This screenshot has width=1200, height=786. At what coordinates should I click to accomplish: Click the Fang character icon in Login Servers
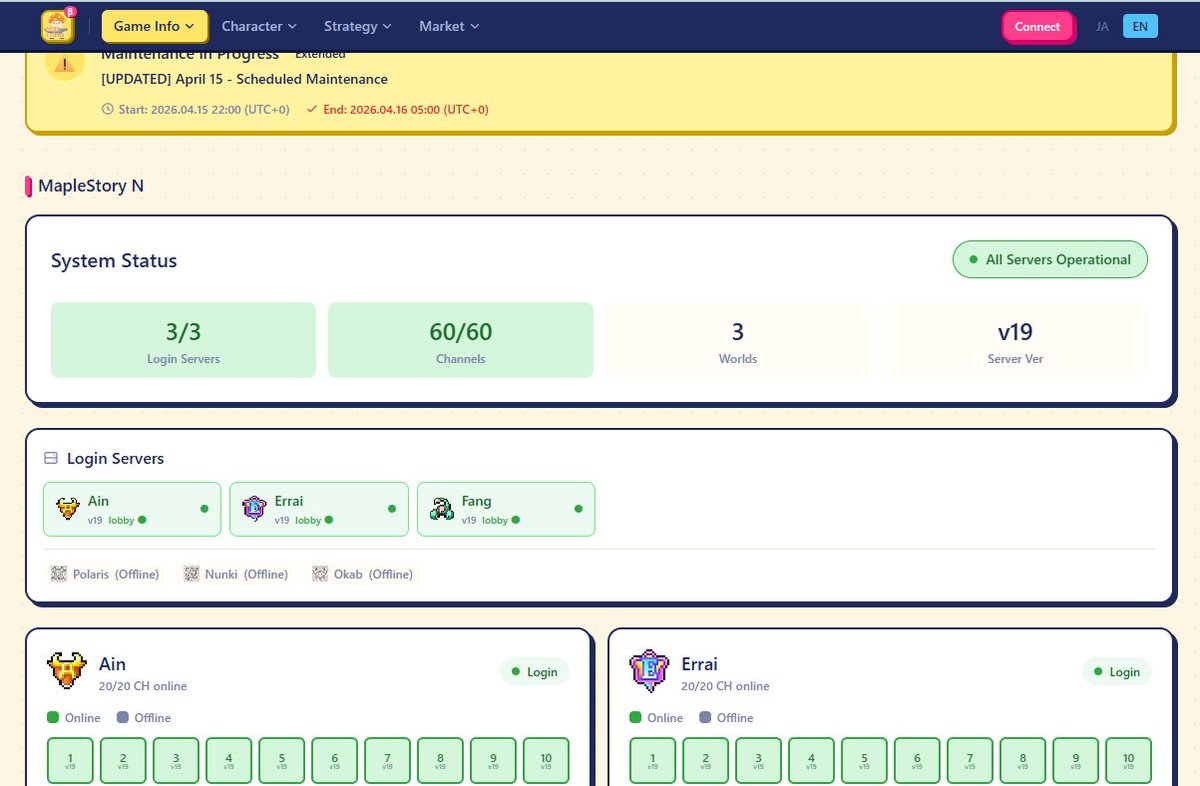tap(442, 509)
